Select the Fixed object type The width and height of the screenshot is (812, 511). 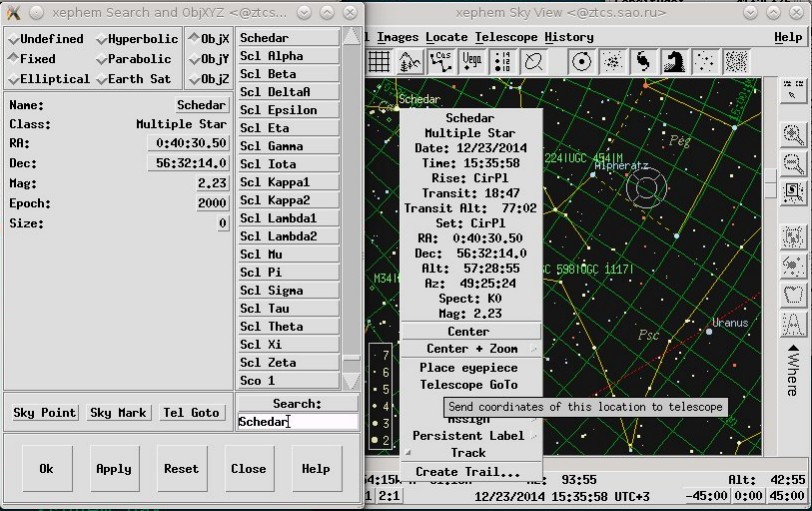click(32, 59)
